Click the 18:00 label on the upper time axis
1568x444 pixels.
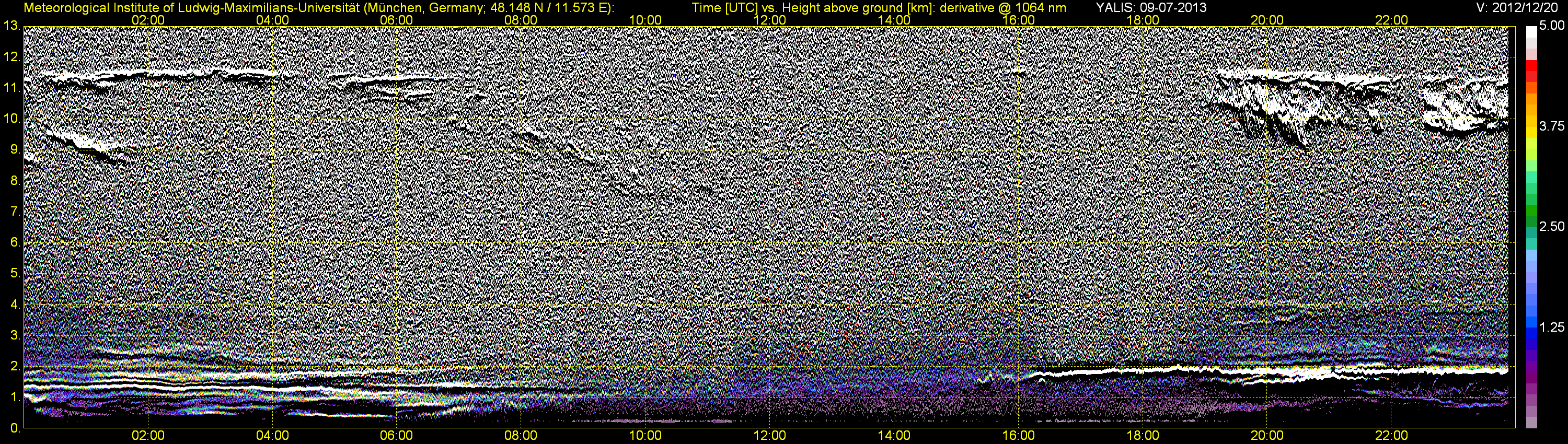point(1143,20)
